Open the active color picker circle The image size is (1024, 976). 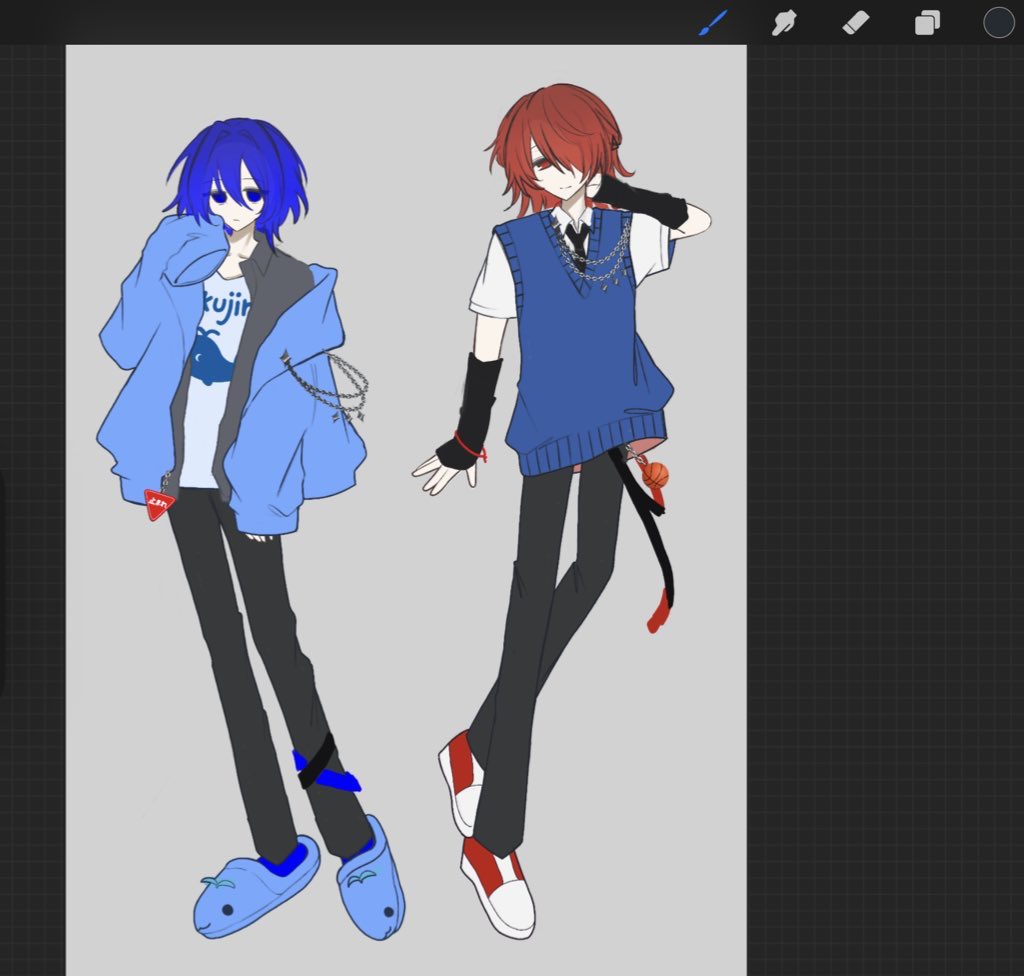tap(999, 23)
